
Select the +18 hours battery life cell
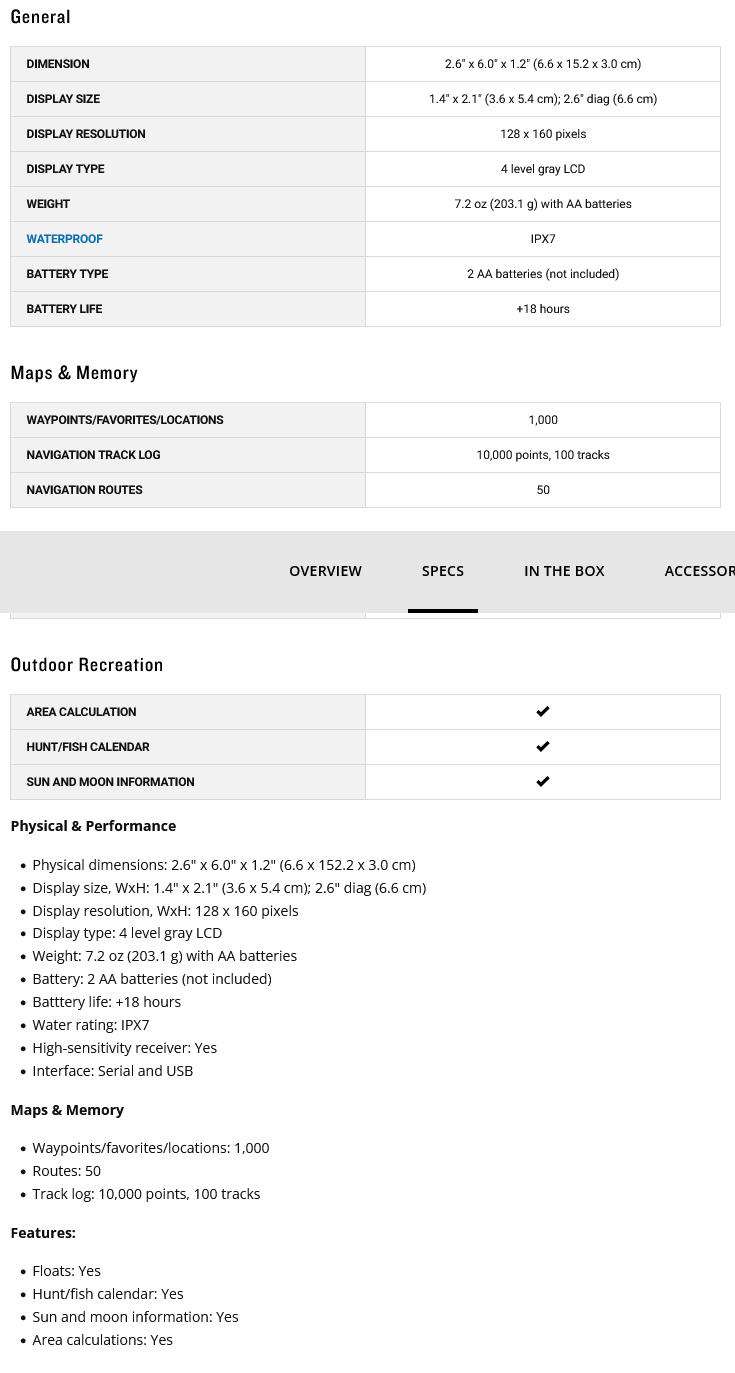pyautogui.click(x=543, y=309)
